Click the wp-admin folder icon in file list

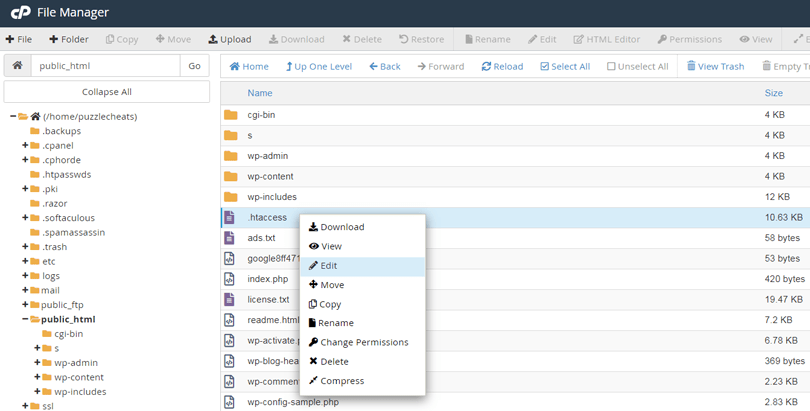pos(231,156)
